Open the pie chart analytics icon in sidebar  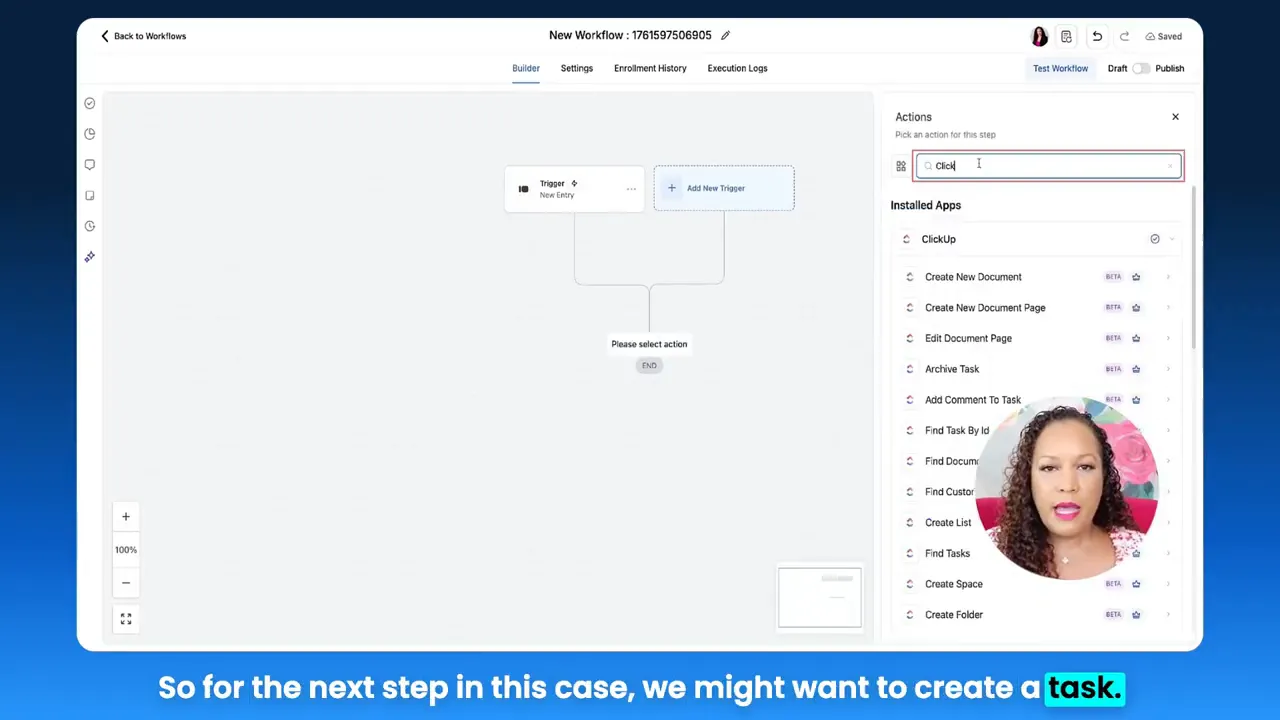[x=89, y=133]
